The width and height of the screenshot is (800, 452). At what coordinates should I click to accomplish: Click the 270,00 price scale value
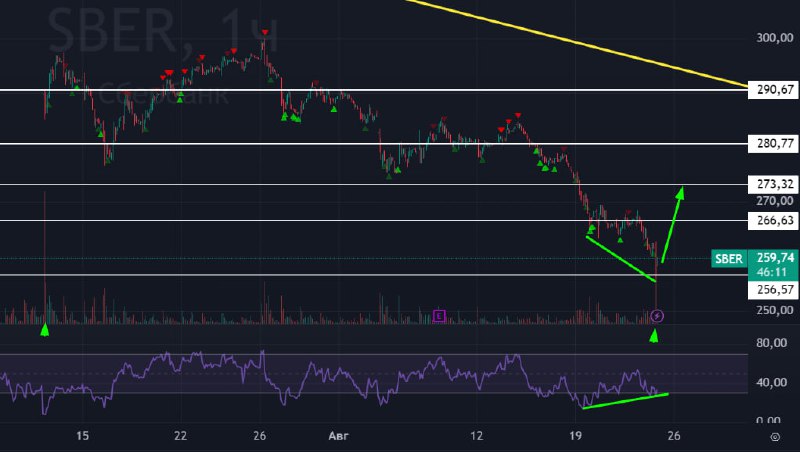tap(774, 201)
